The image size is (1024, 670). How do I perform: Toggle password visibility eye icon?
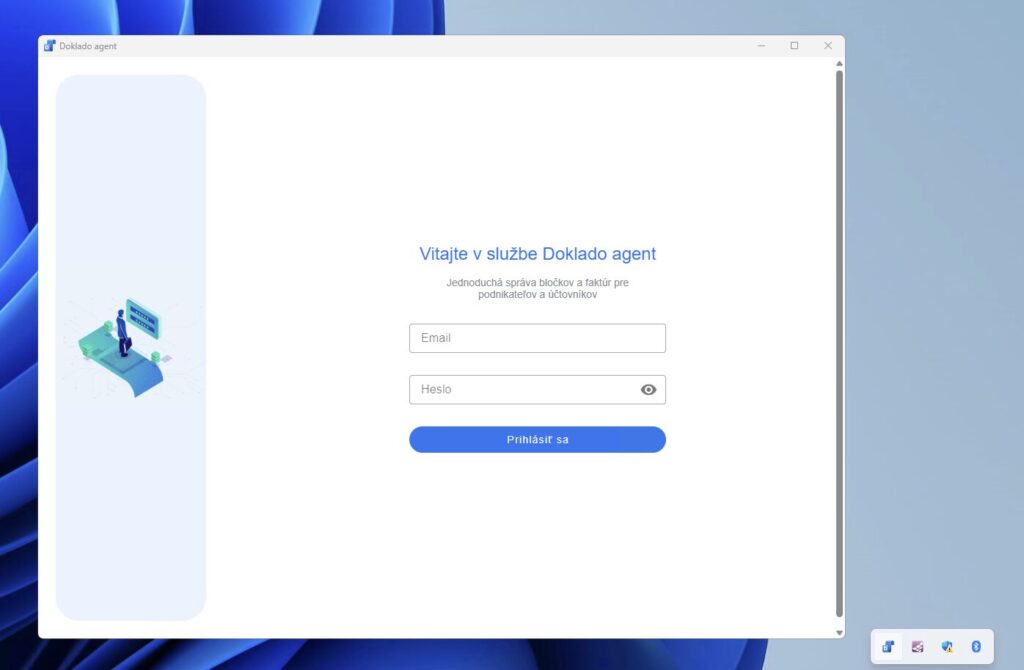coord(648,390)
